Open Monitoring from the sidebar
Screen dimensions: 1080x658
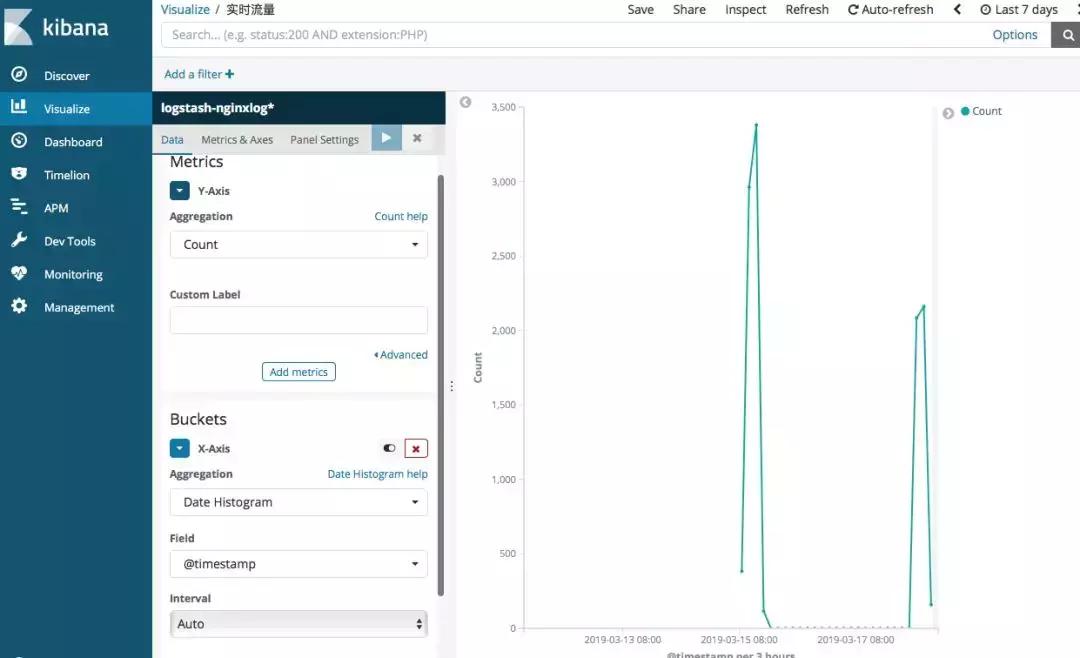tap(73, 273)
